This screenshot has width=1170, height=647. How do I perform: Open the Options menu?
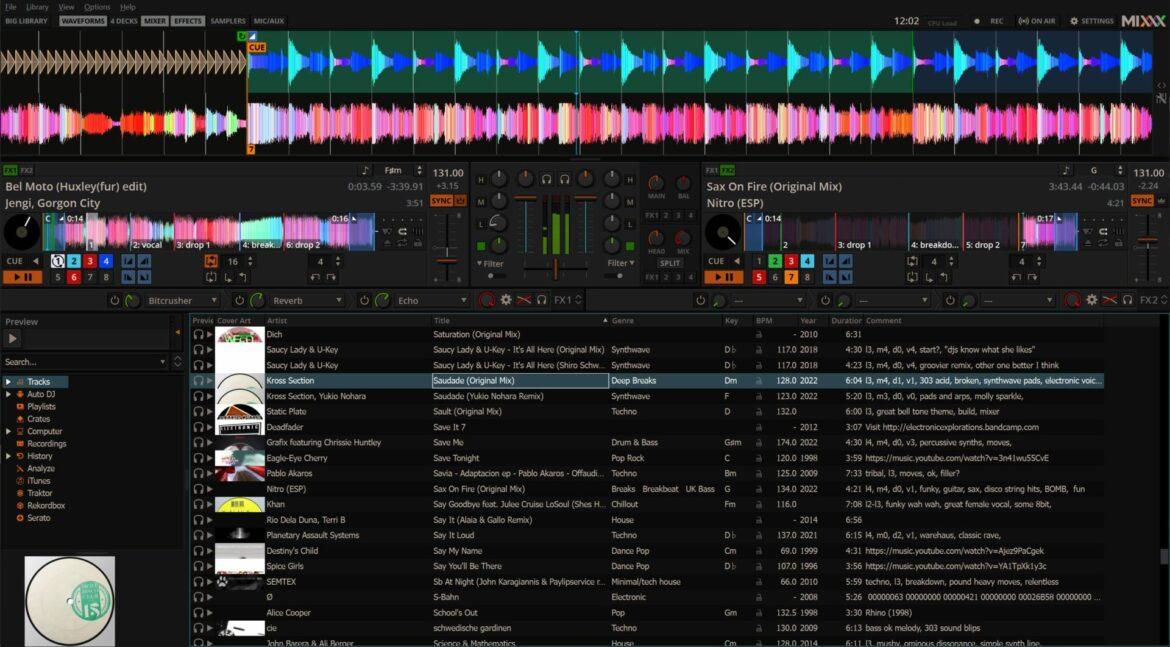[97, 6]
